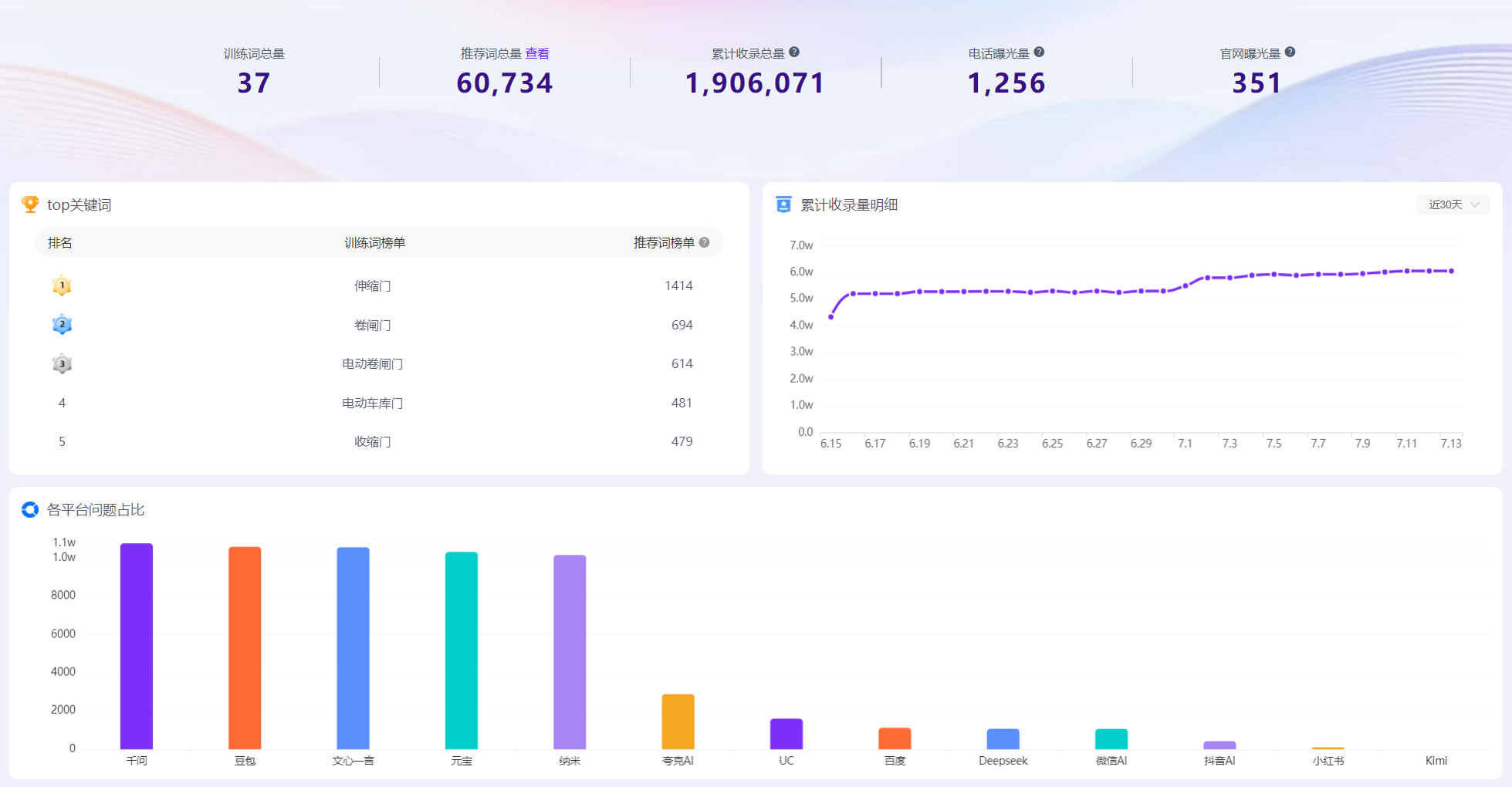Image resolution: width=1512 pixels, height=787 pixels.
Task: Click the help icon beside 累计收录总量
Action: [x=794, y=52]
